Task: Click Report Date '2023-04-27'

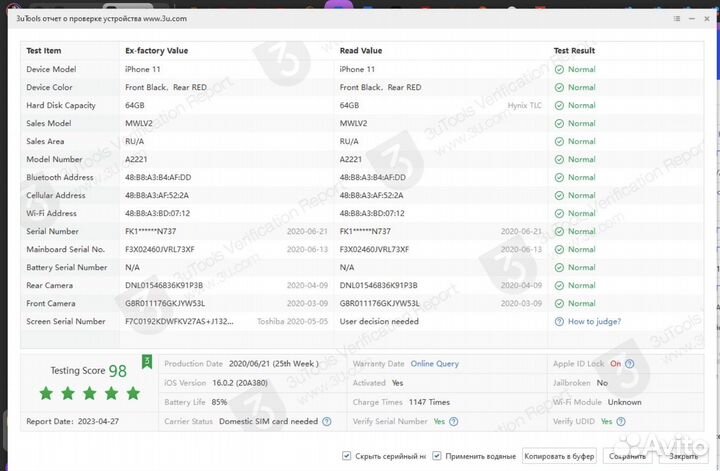Action: (x=98, y=421)
